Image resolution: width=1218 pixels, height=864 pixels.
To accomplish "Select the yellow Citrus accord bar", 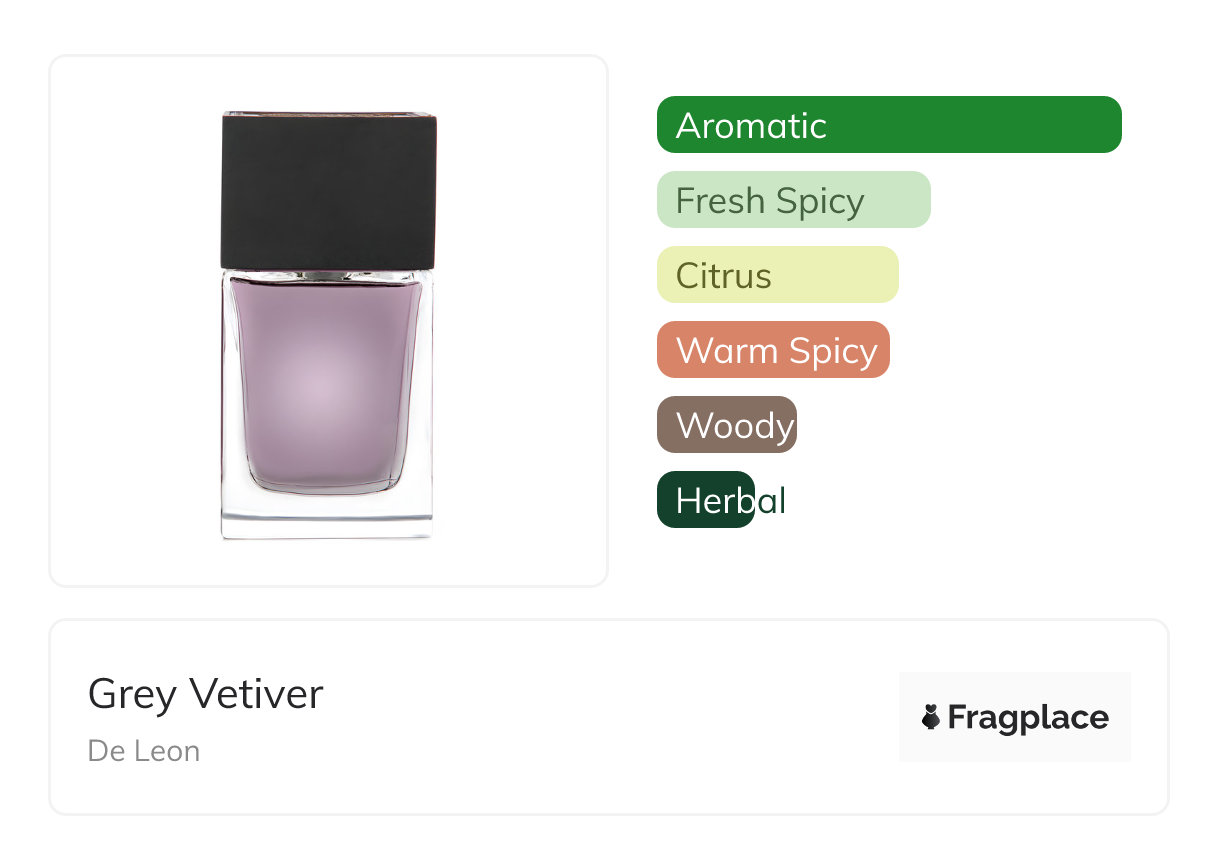I will click(777, 275).
